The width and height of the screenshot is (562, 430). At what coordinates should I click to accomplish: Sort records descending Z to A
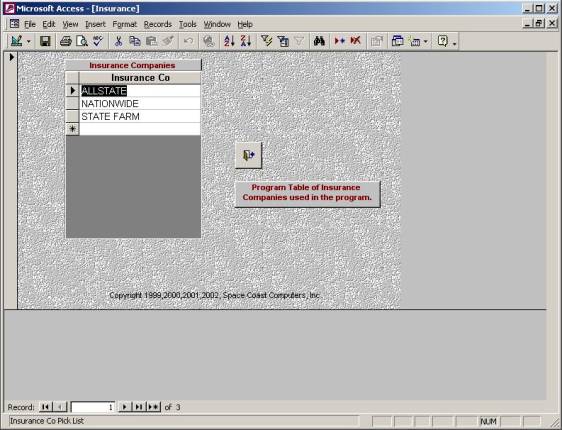[246, 41]
